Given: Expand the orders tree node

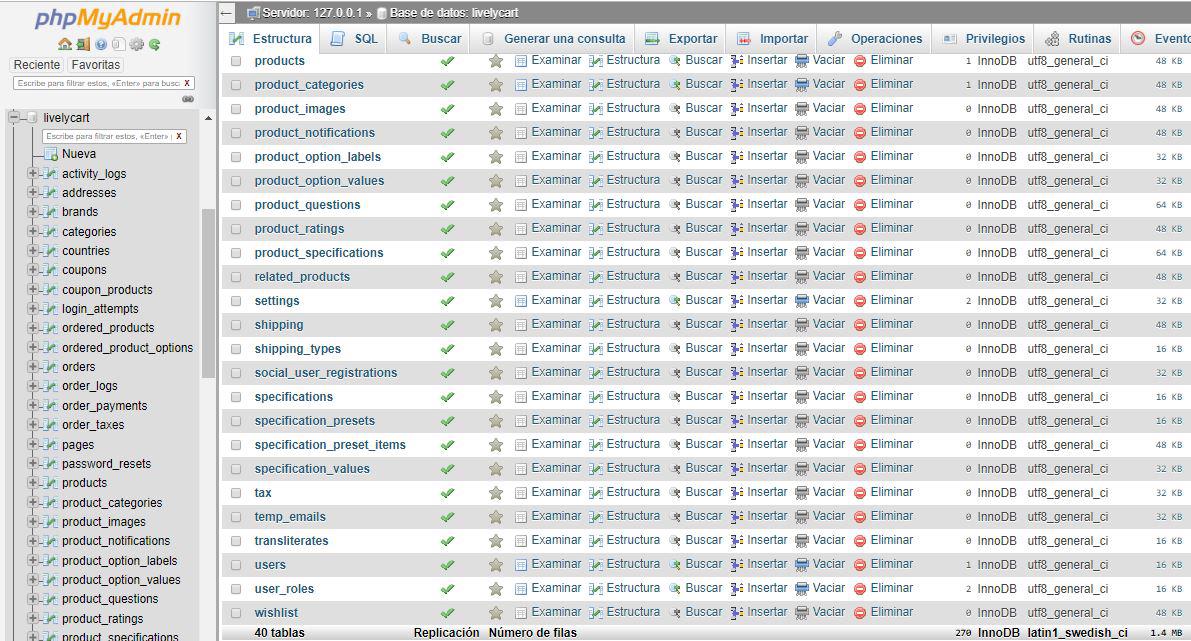Looking at the screenshot, I should point(32,367).
